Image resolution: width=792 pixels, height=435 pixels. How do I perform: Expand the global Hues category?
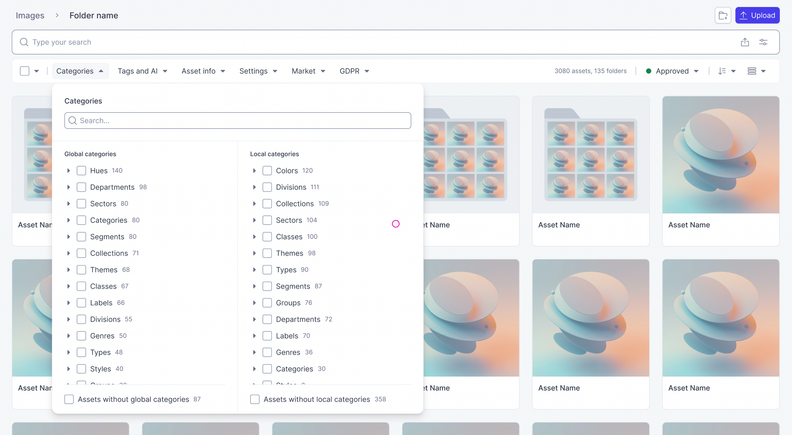click(68, 171)
